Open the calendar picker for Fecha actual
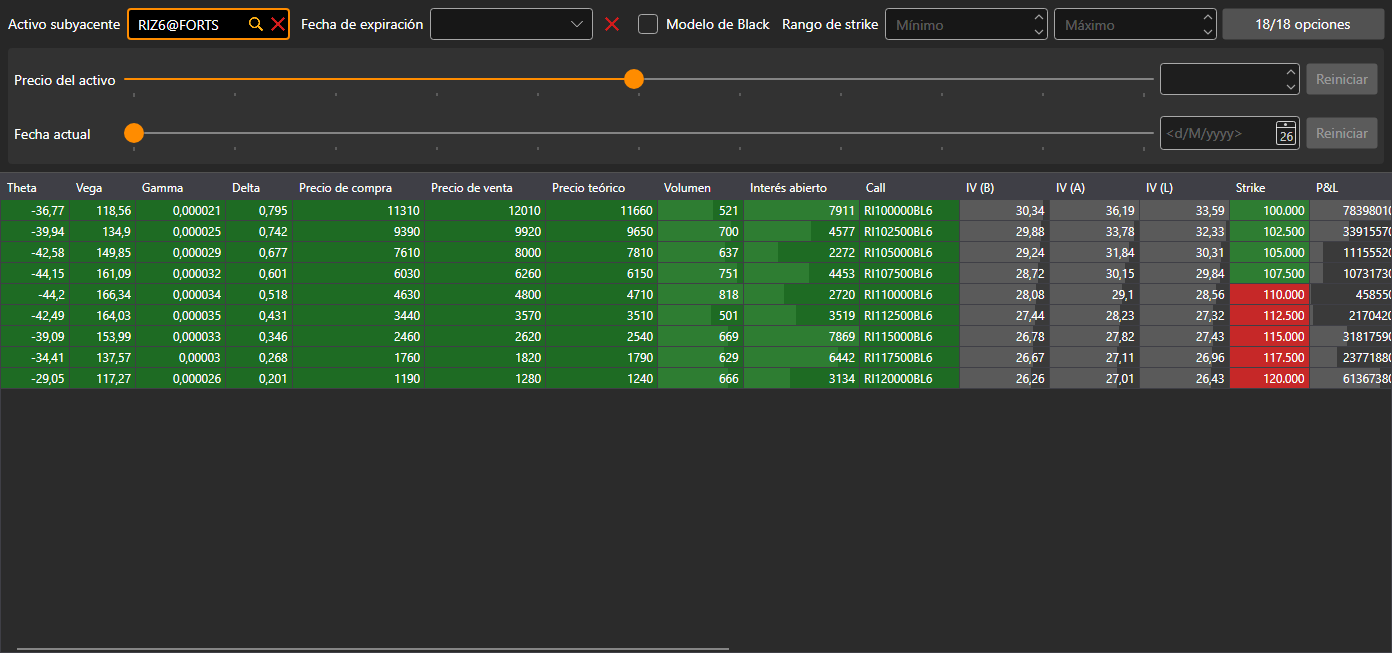 (x=1286, y=133)
